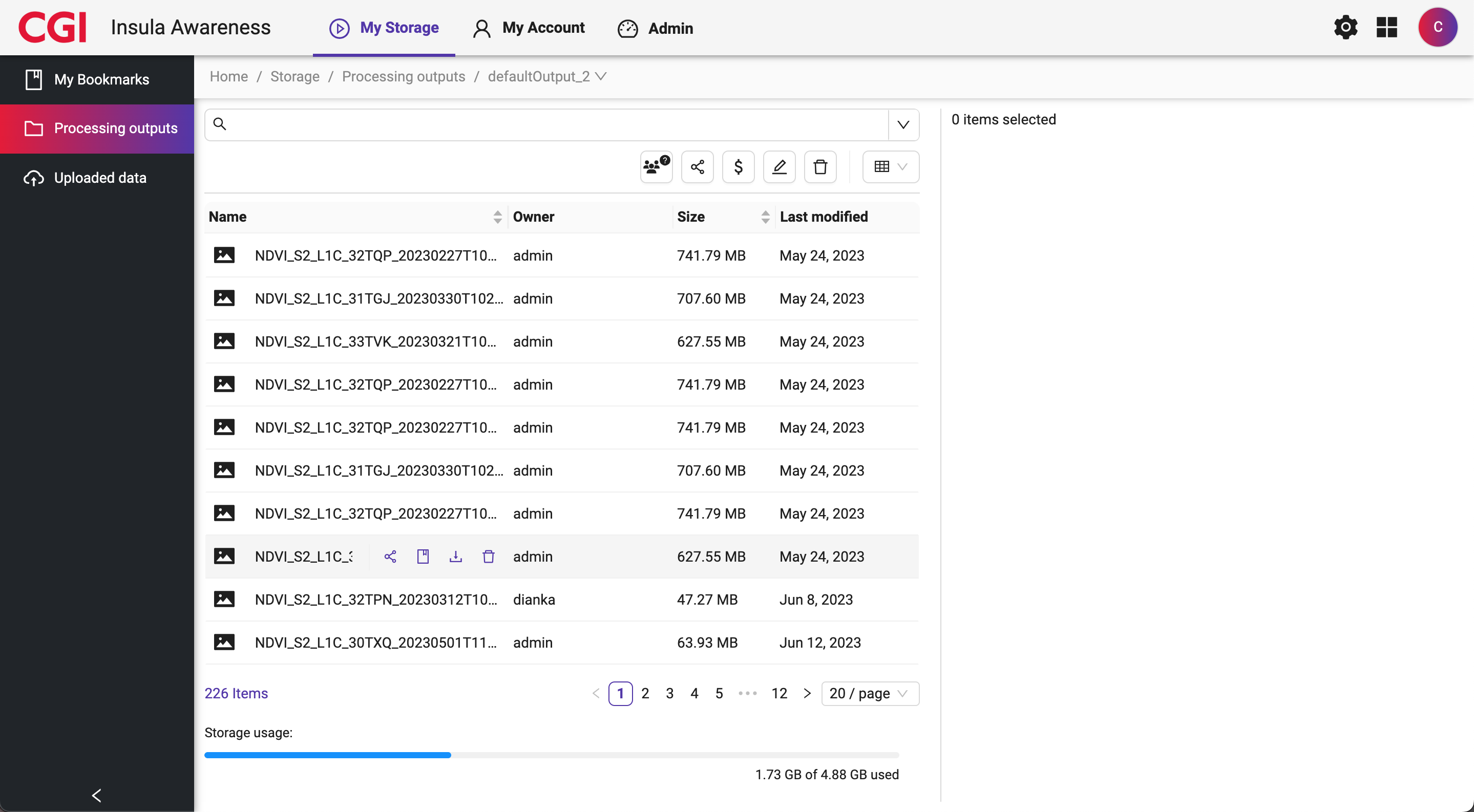Open the table view mode dropdown
The height and width of the screenshot is (812, 1474).
pos(891,167)
